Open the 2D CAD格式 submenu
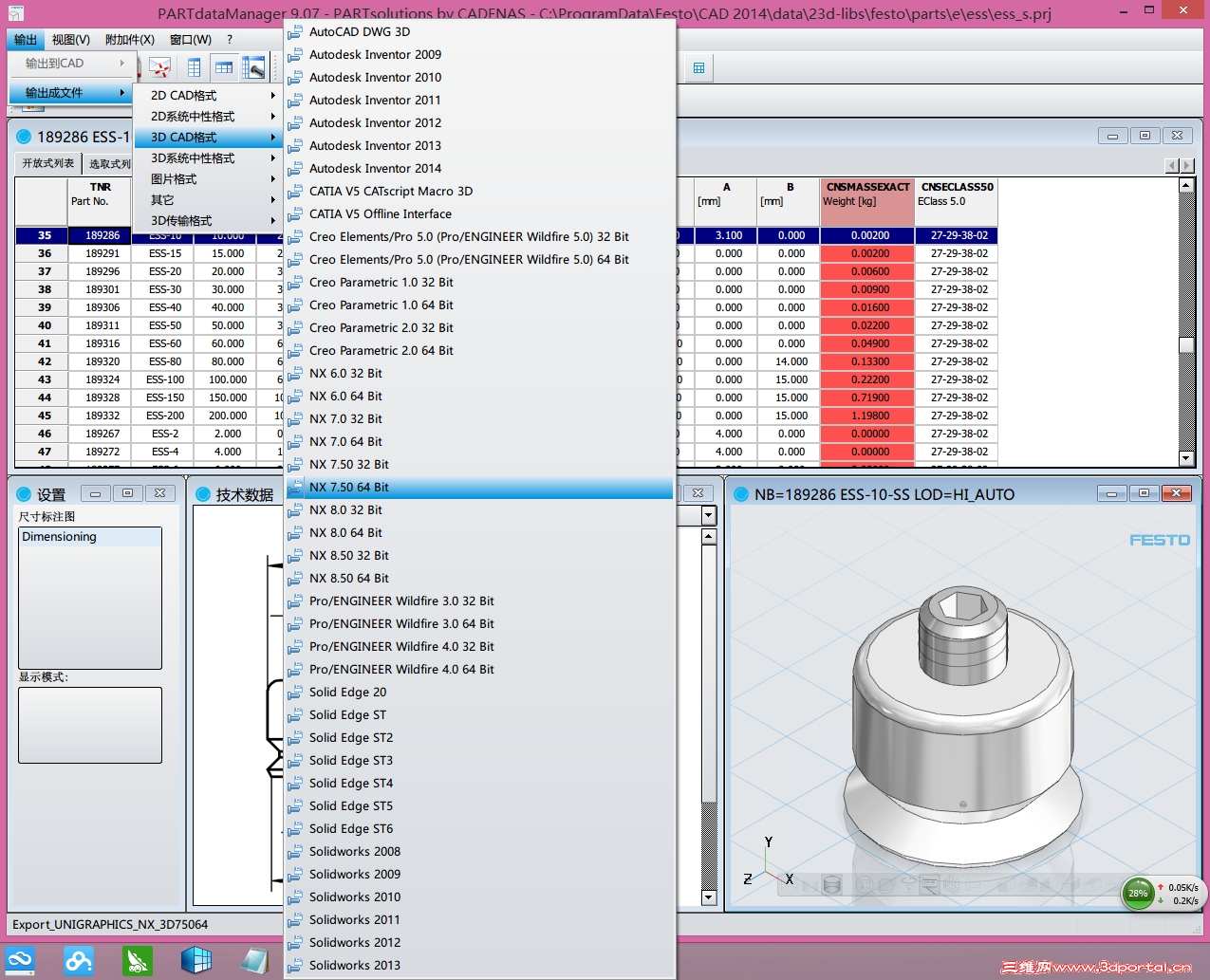The width and height of the screenshot is (1210, 980). pyautogui.click(x=207, y=95)
